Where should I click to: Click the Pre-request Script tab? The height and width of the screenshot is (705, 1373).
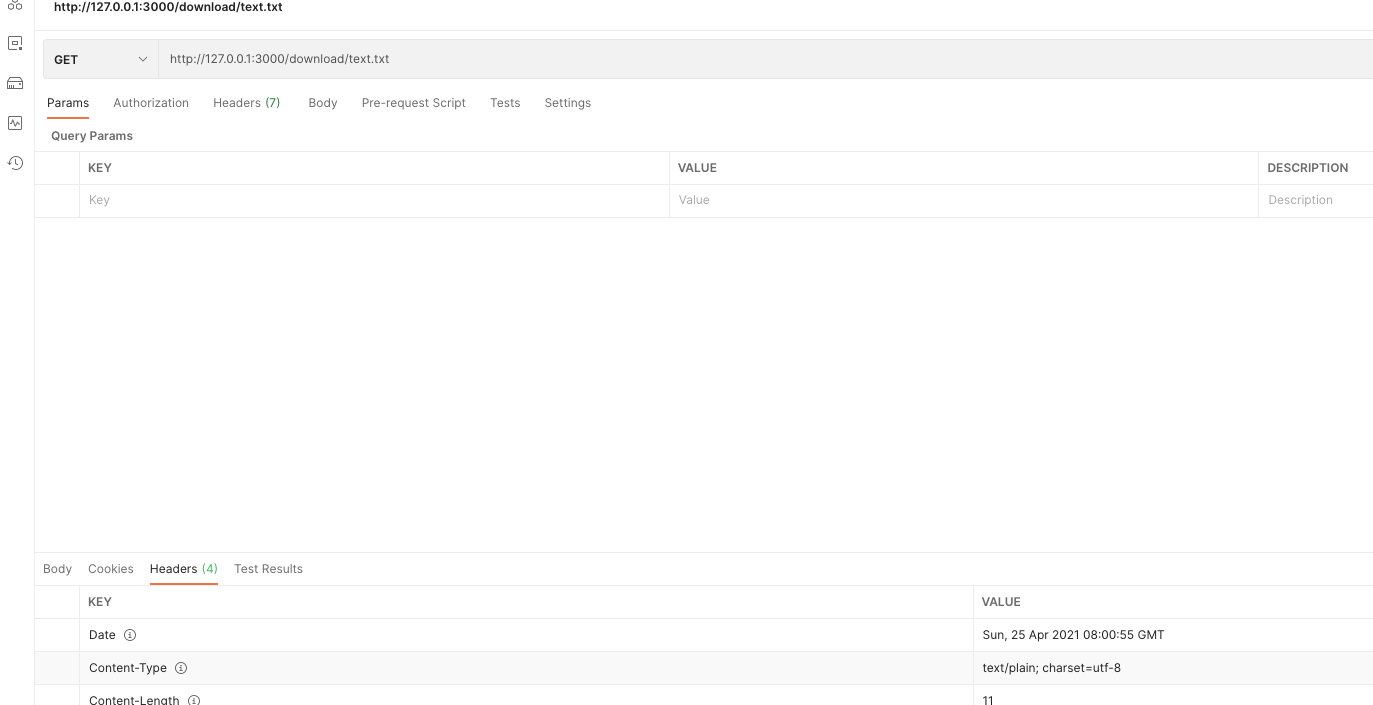tap(413, 102)
